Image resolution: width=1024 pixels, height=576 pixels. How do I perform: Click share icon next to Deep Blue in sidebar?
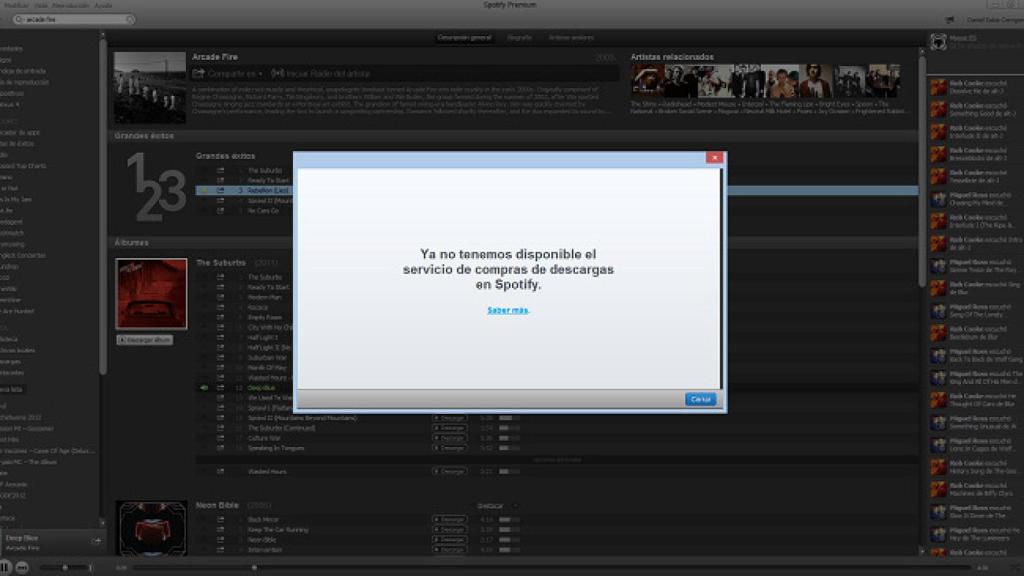[96, 541]
